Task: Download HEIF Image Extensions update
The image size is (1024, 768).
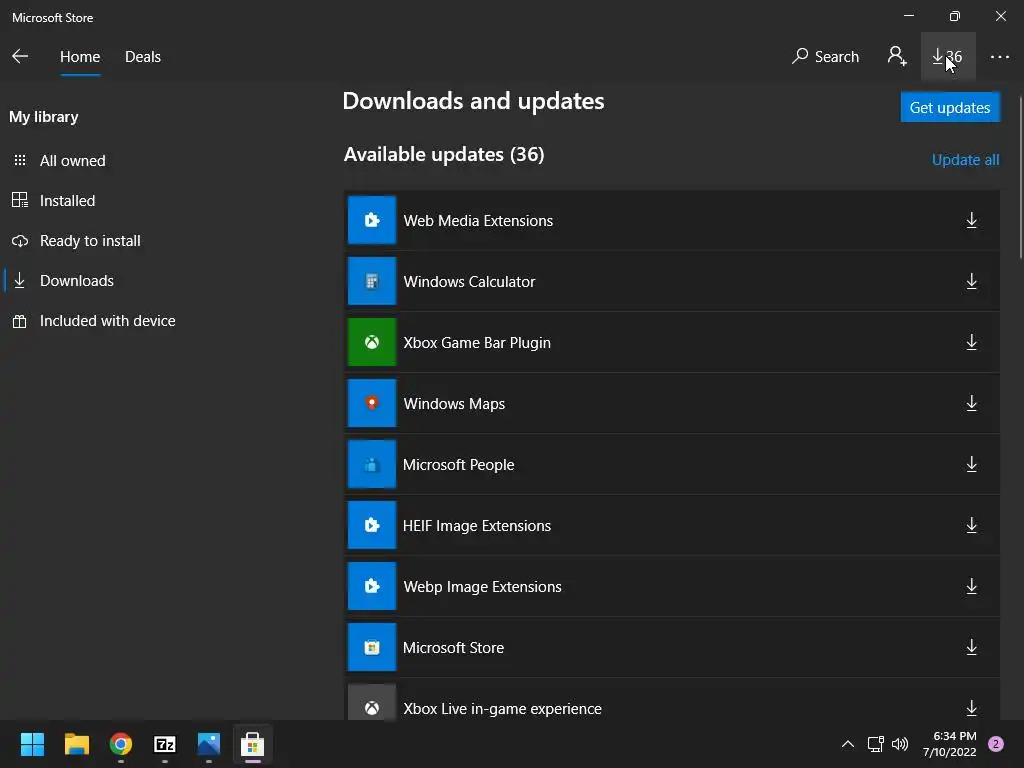Action: [x=971, y=525]
